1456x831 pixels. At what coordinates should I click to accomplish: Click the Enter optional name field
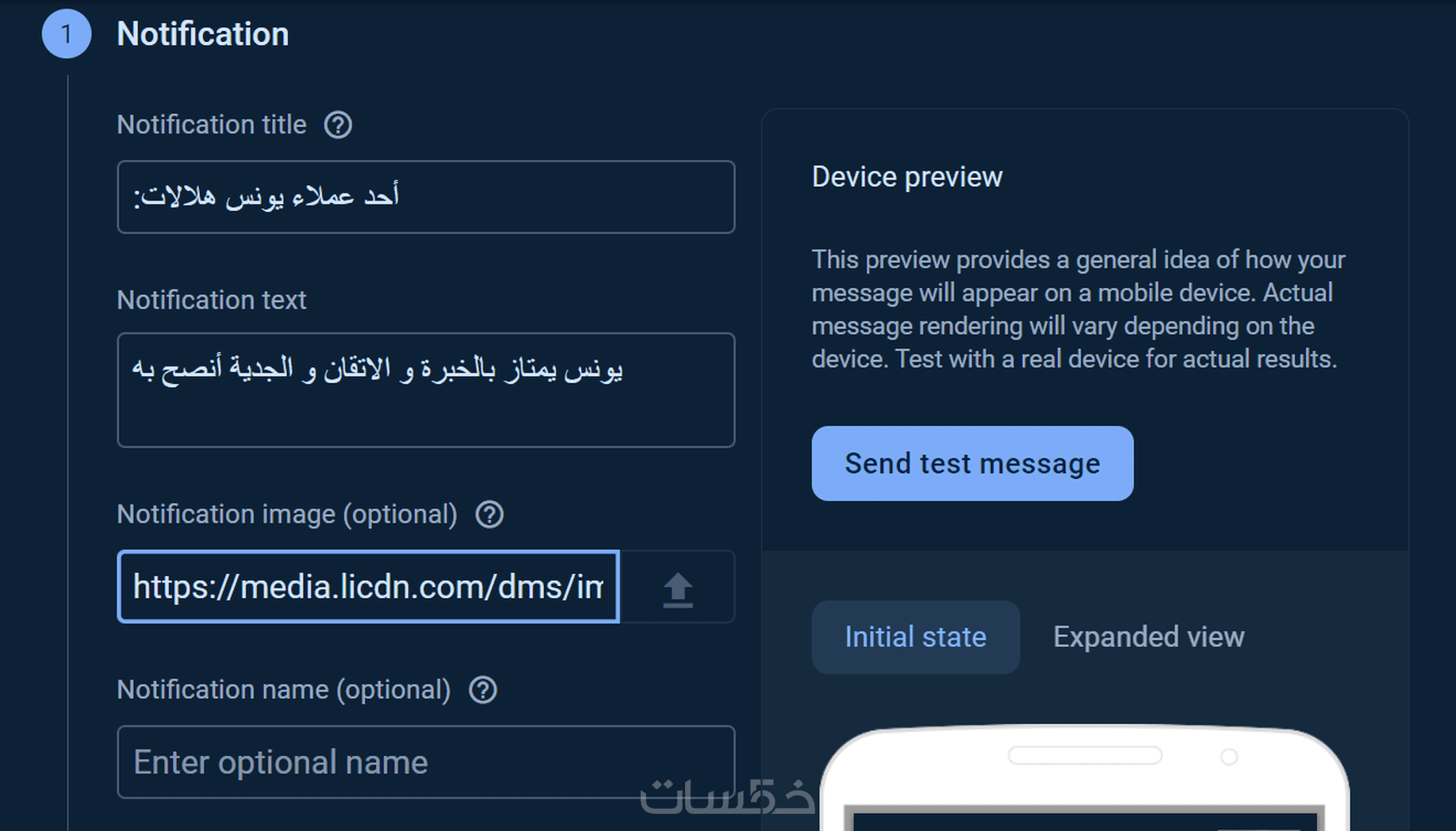point(426,762)
